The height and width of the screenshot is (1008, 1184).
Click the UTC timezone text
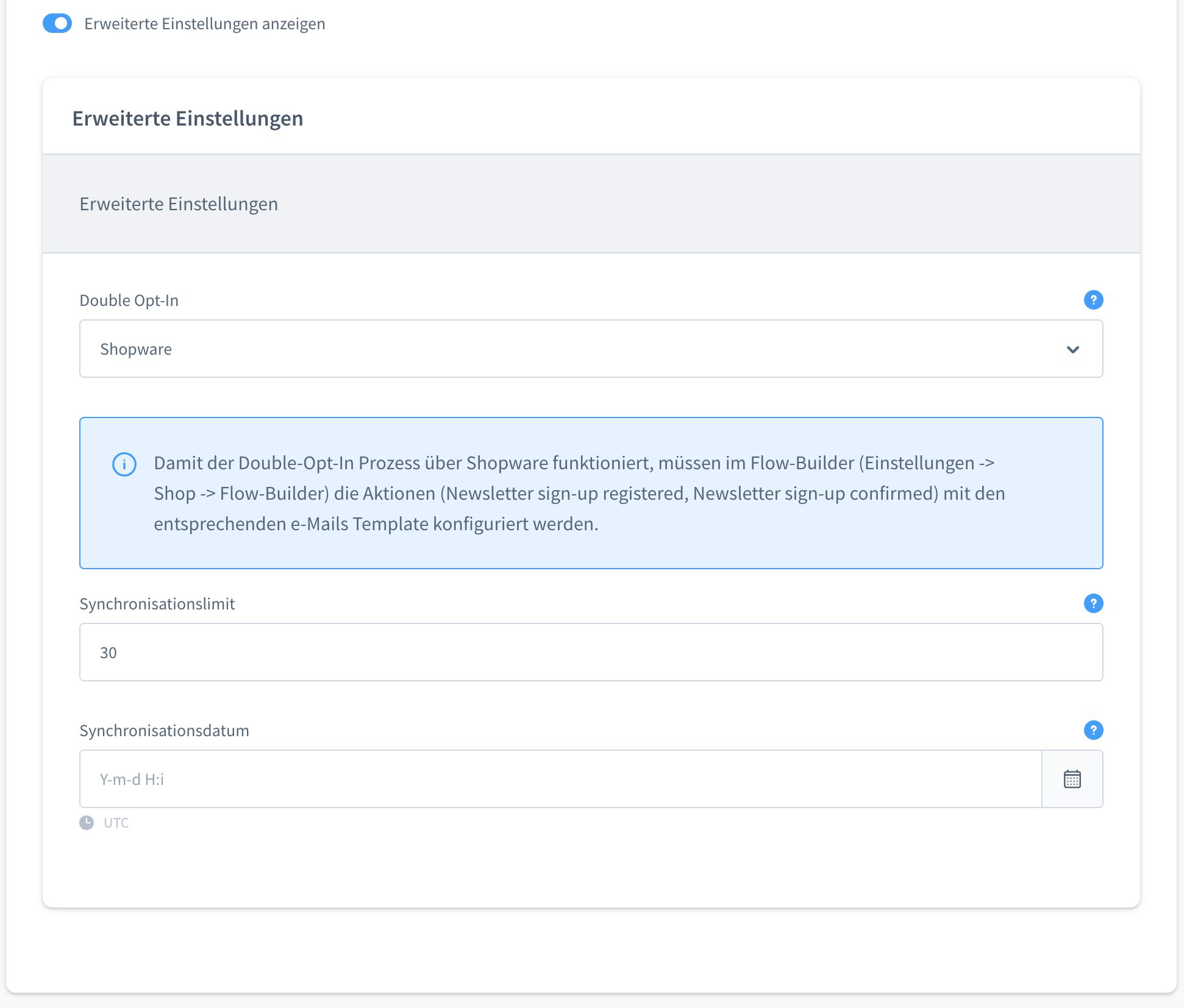tap(116, 823)
